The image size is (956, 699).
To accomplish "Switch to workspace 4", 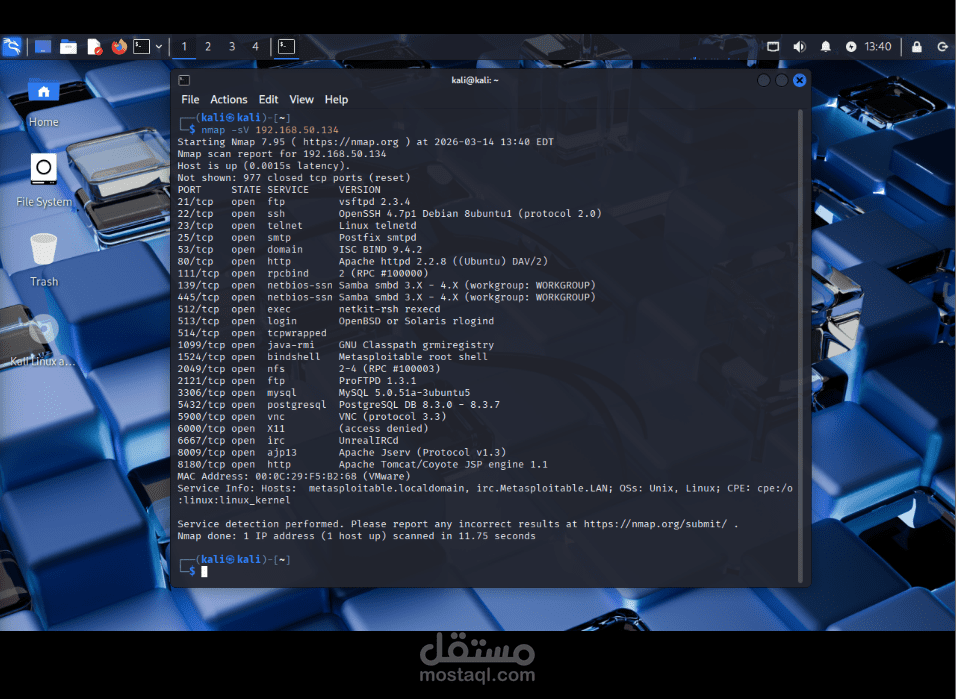I will (x=255, y=46).
